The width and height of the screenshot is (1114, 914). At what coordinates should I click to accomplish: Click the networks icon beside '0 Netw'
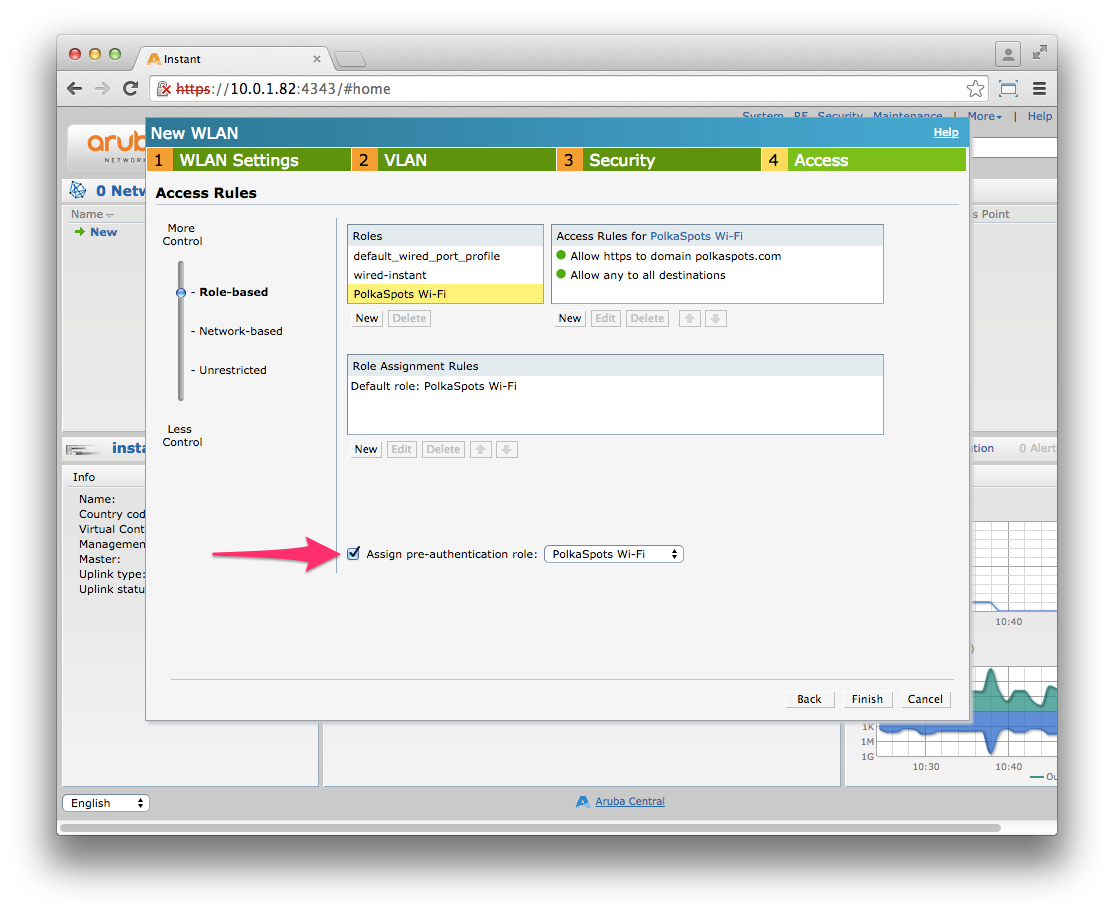pyautogui.click(x=77, y=190)
